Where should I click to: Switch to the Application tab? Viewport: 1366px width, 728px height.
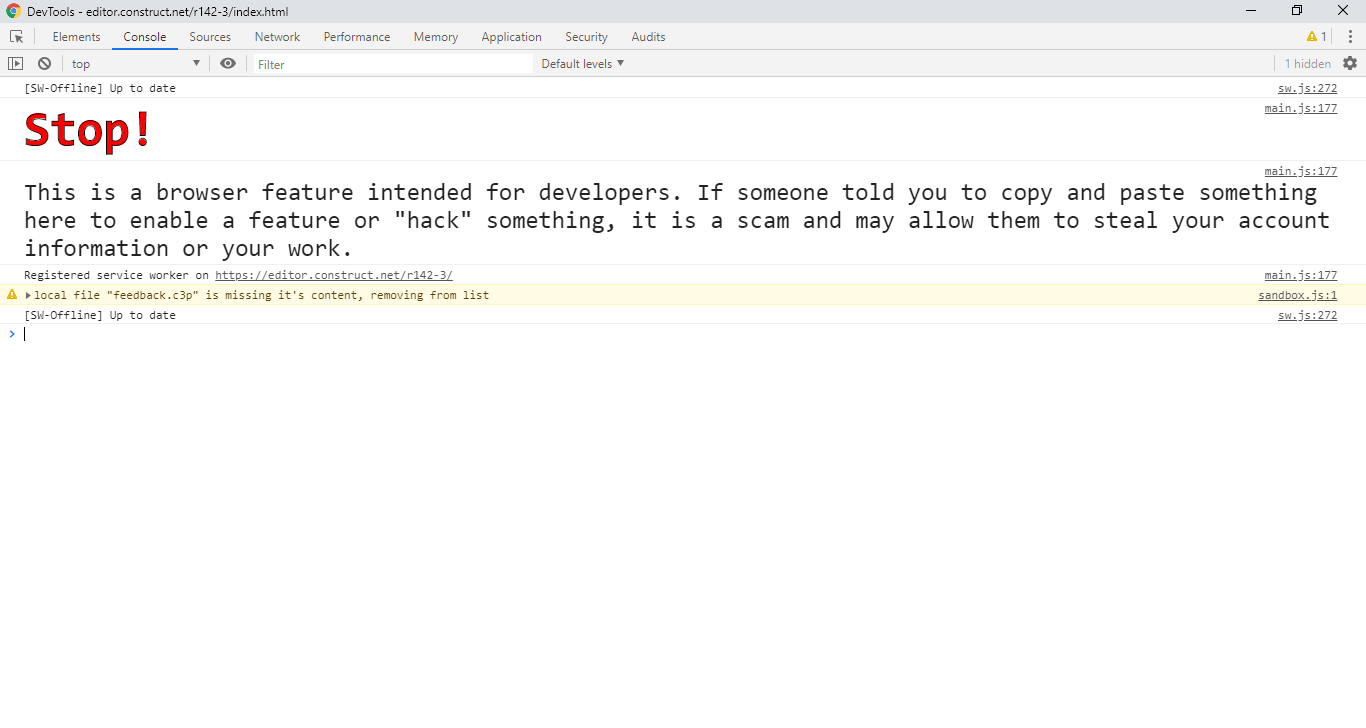click(511, 36)
